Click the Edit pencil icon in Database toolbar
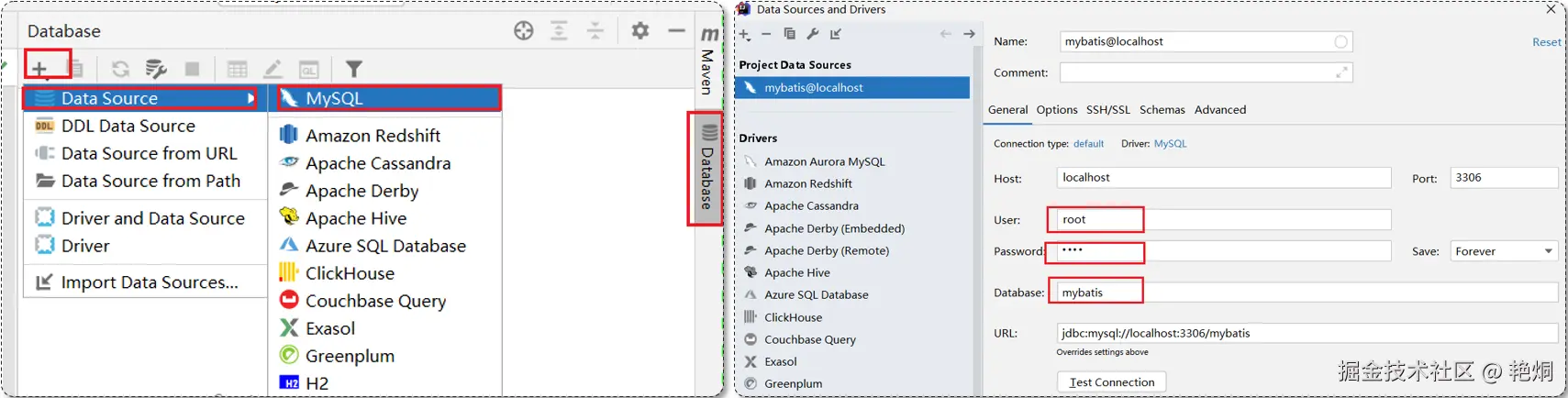Screen dimensions: 1568x398 tap(272, 69)
